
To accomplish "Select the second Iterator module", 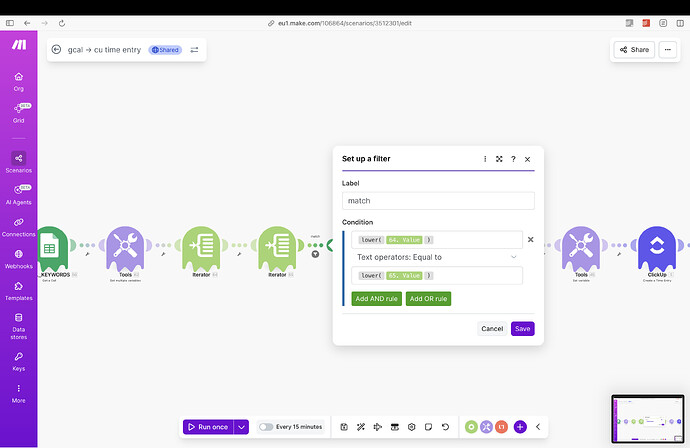I will pos(277,249).
